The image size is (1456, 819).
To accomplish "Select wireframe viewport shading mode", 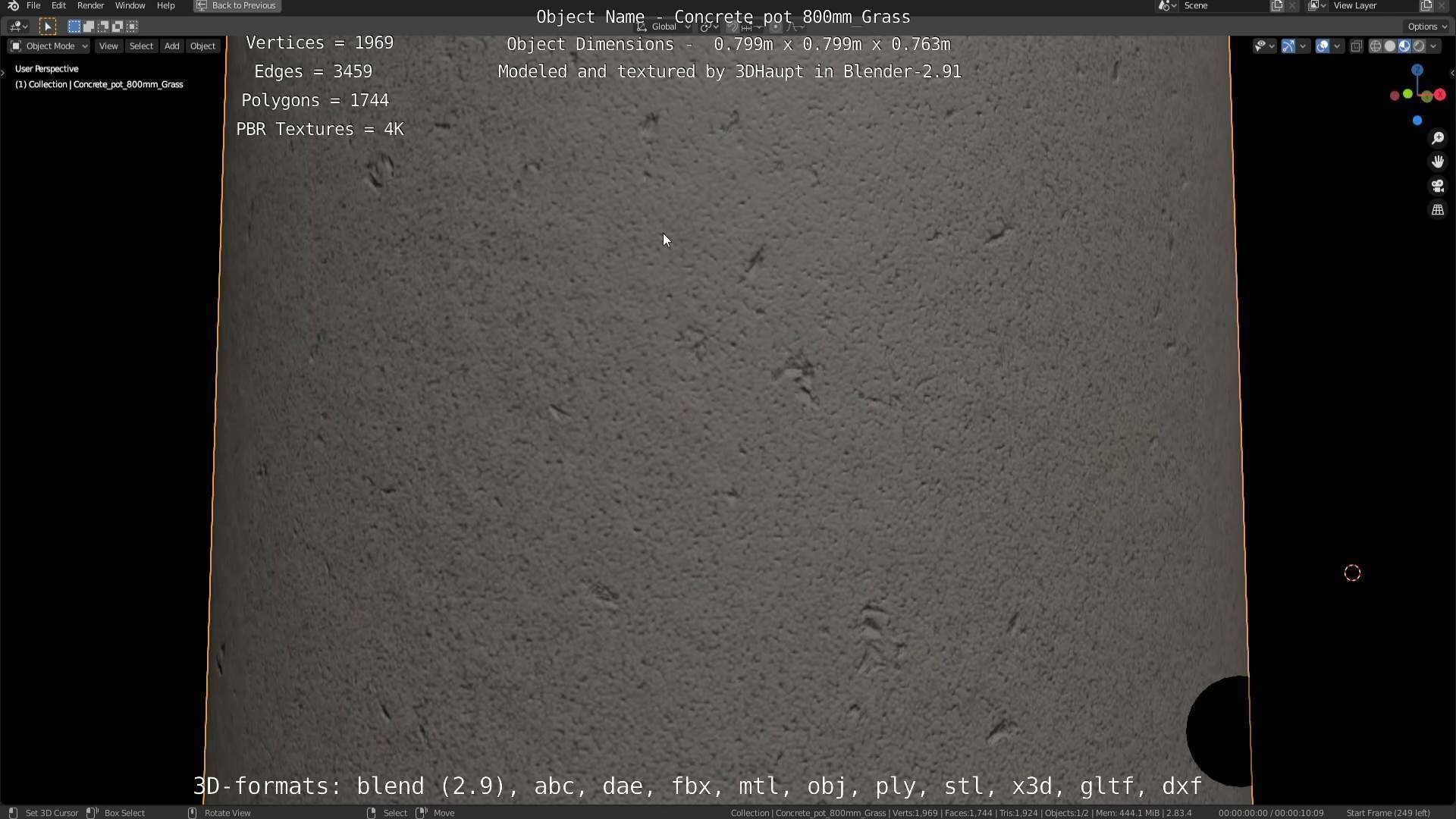I will pos(1375,46).
